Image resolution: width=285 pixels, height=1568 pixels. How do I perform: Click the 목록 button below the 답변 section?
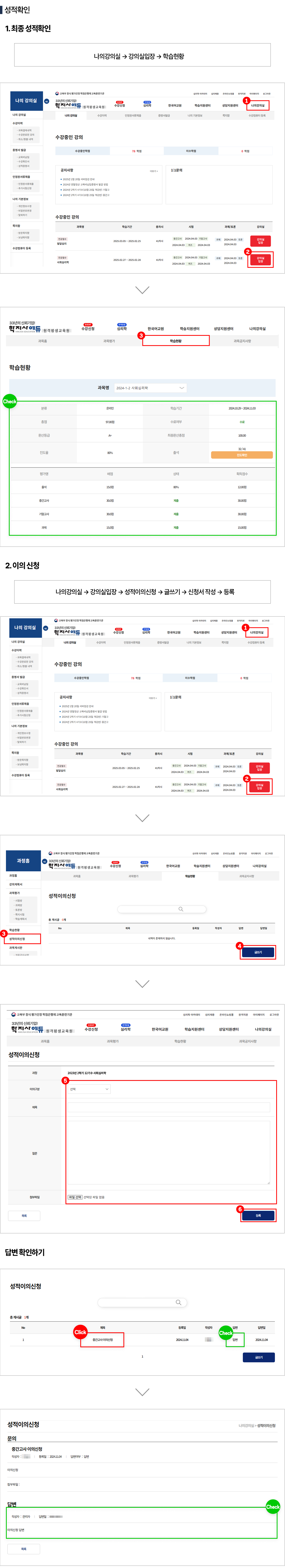pyautogui.click(x=24, y=1549)
